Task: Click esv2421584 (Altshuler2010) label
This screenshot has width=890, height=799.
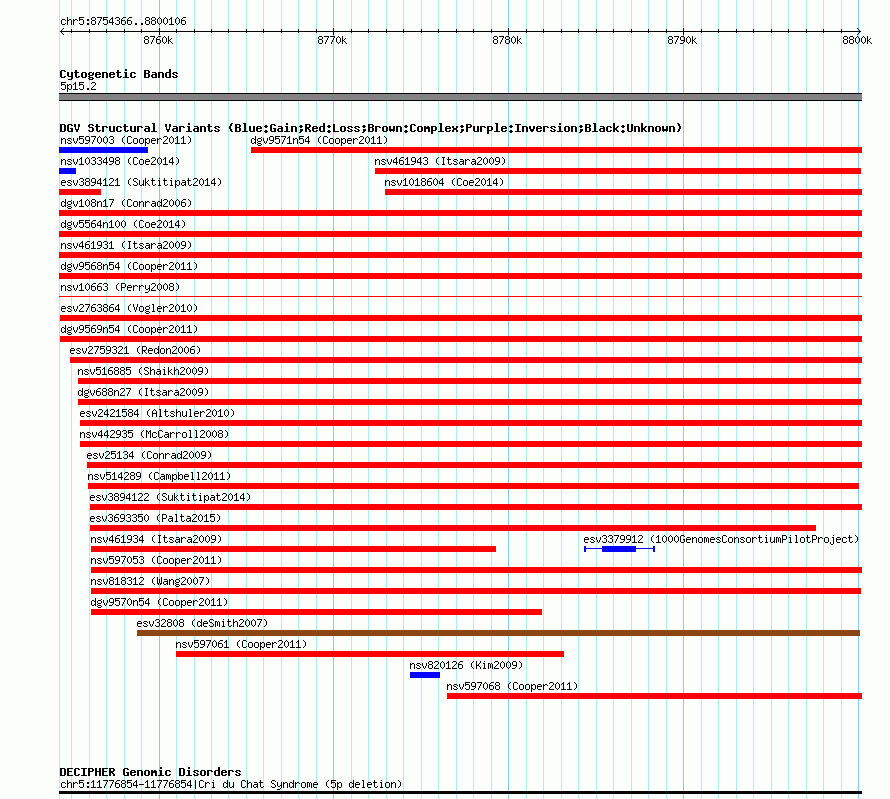Action: [157, 413]
